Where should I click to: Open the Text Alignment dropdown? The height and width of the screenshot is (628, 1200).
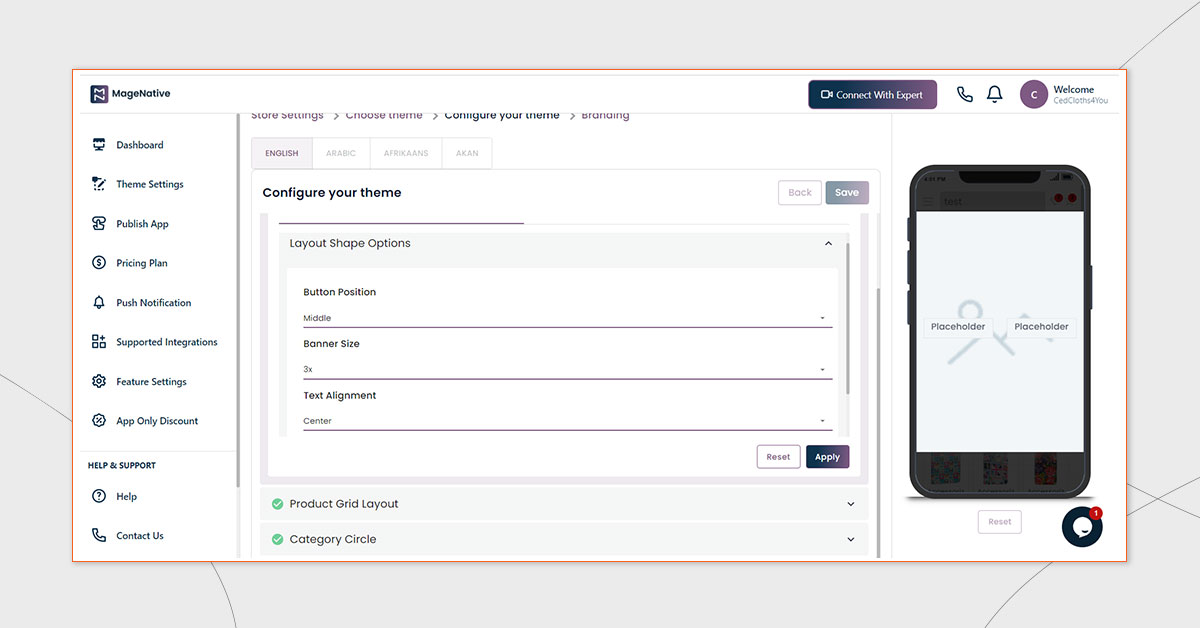tap(567, 421)
